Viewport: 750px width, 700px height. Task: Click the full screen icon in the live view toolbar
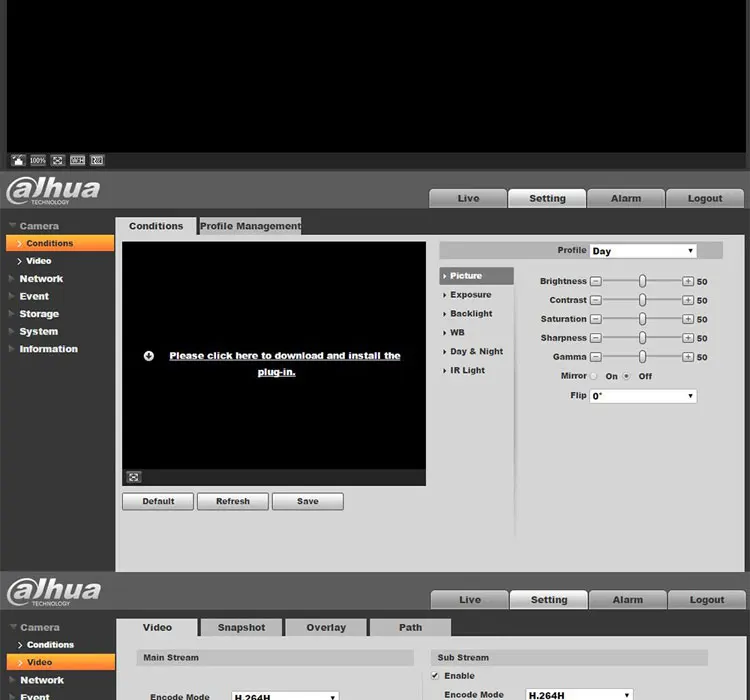coord(57,160)
